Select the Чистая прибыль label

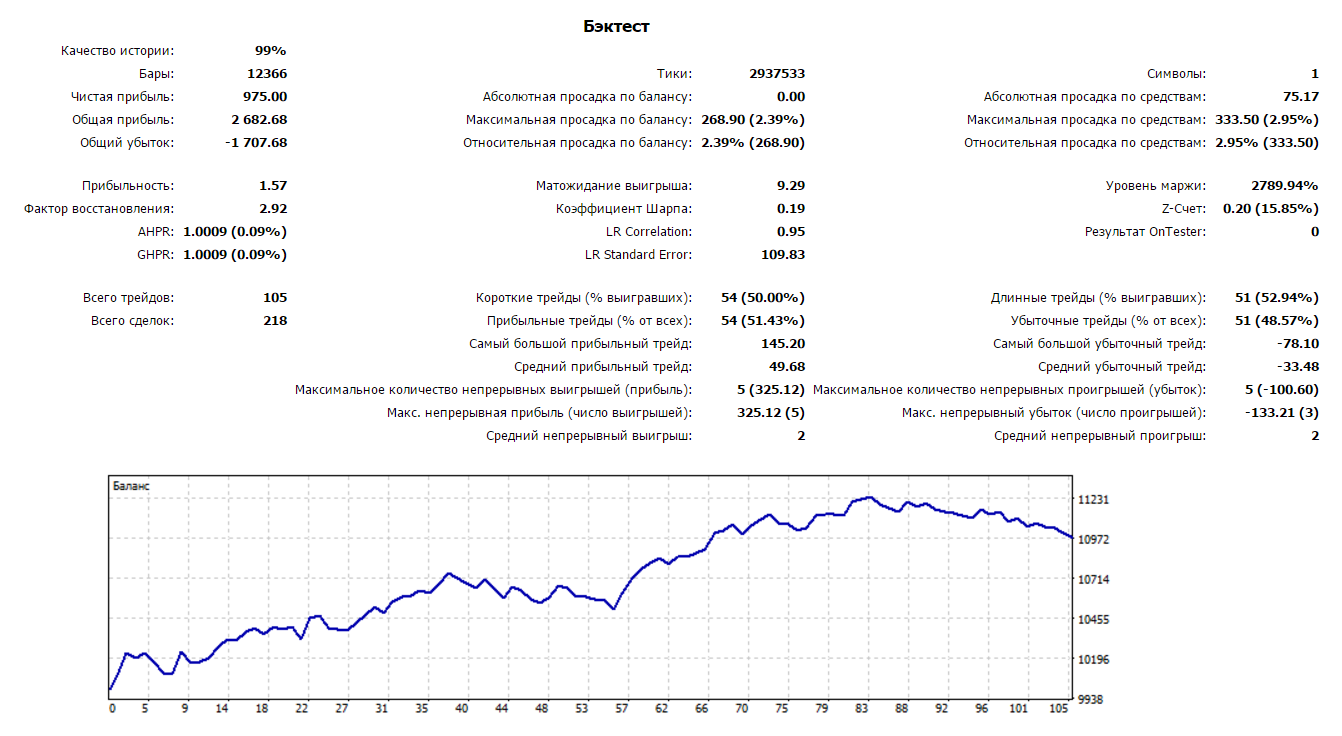tap(122, 97)
